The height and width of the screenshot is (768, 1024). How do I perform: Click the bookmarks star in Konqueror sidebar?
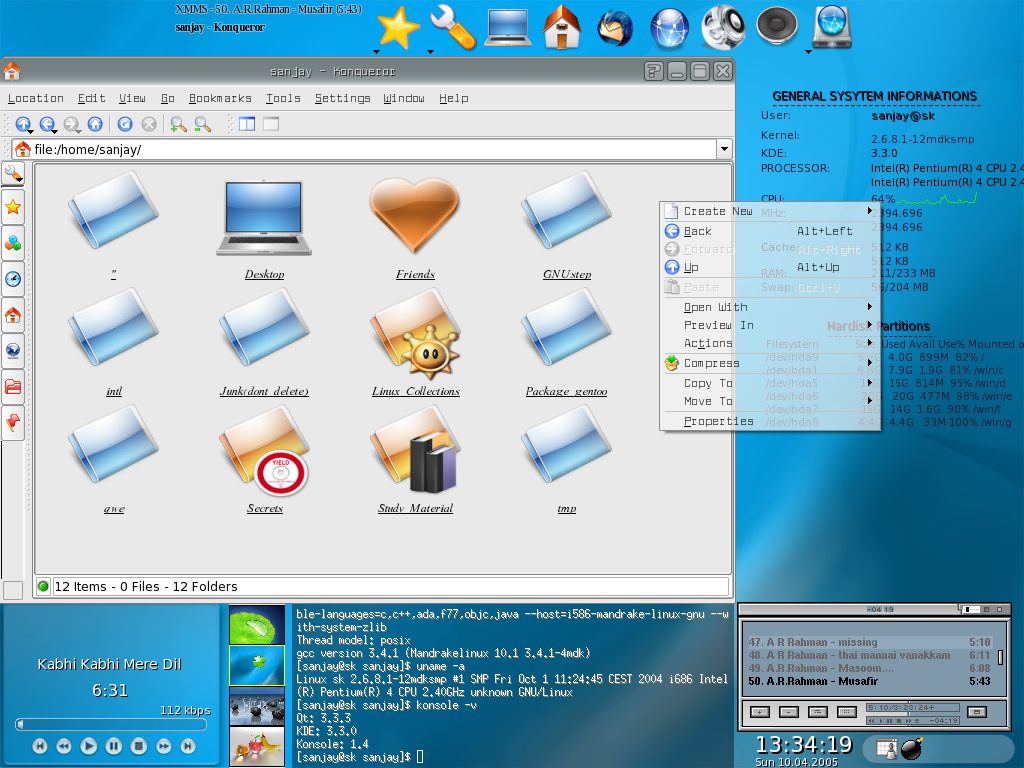tap(13, 208)
